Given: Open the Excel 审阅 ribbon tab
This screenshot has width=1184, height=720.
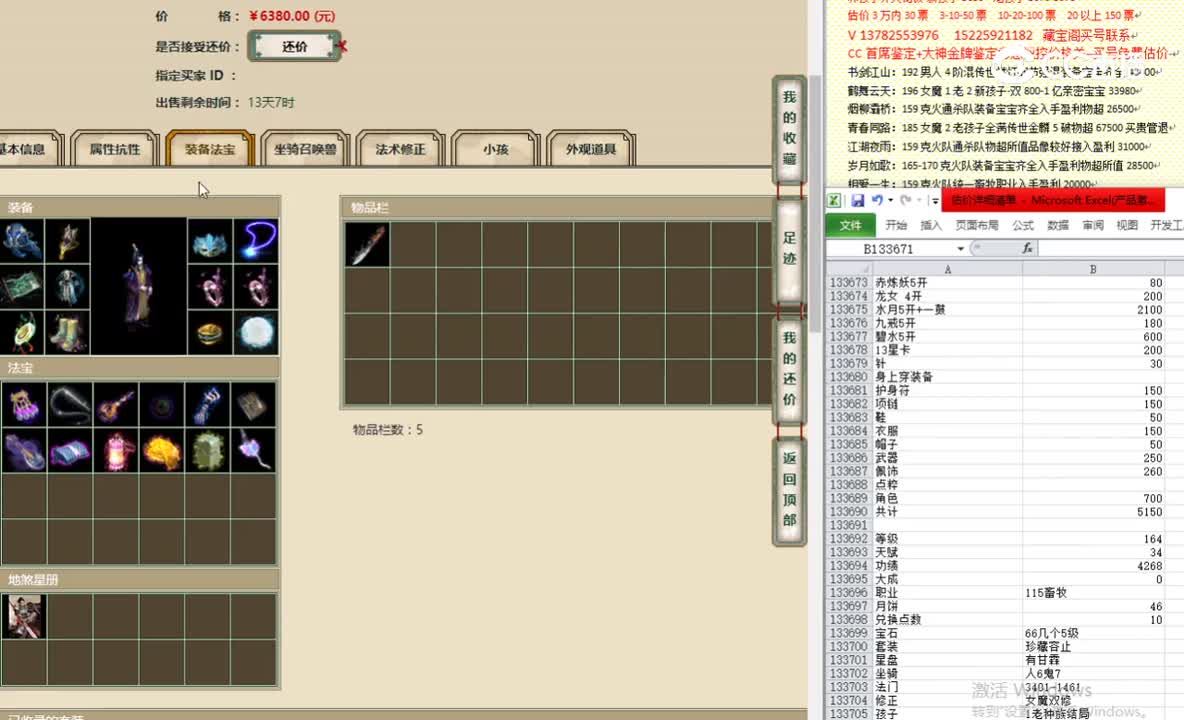Looking at the screenshot, I should click(x=1093, y=225).
